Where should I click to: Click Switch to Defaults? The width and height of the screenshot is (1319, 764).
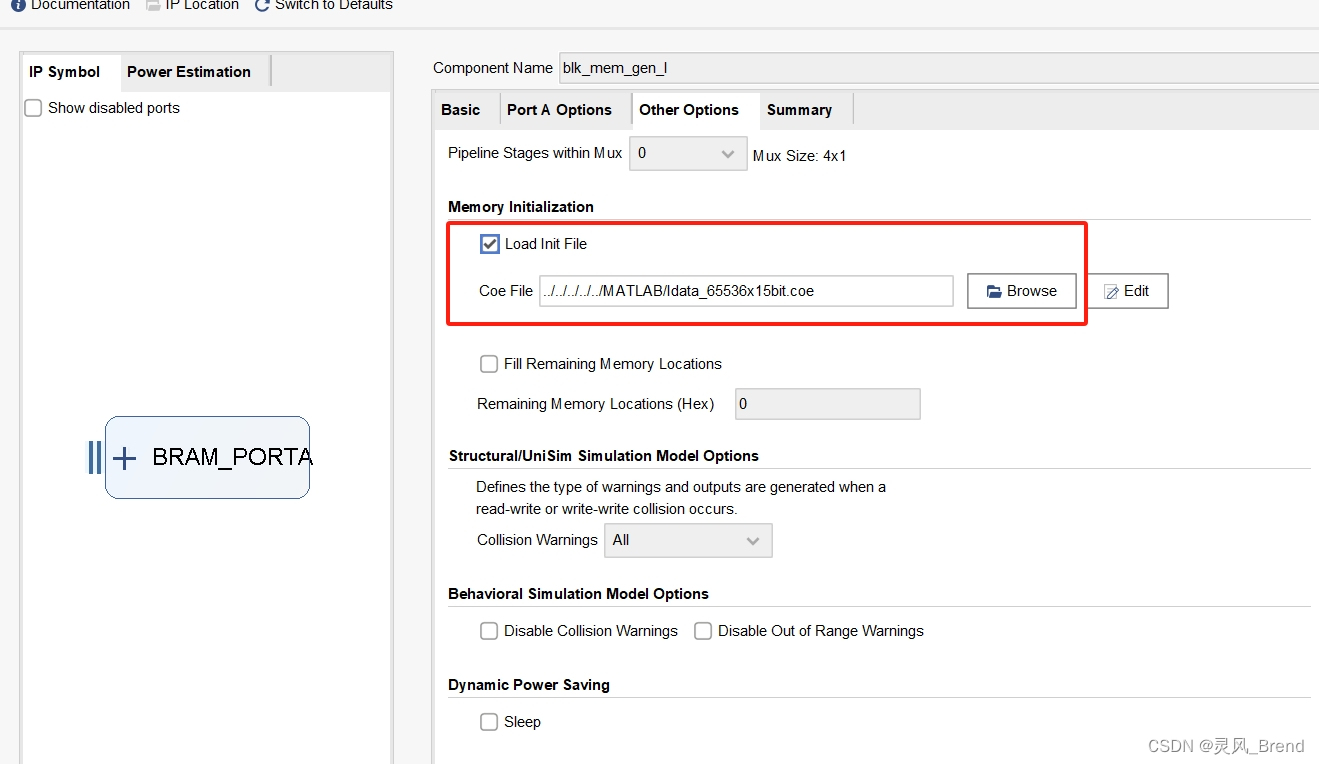click(x=323, y=5)
